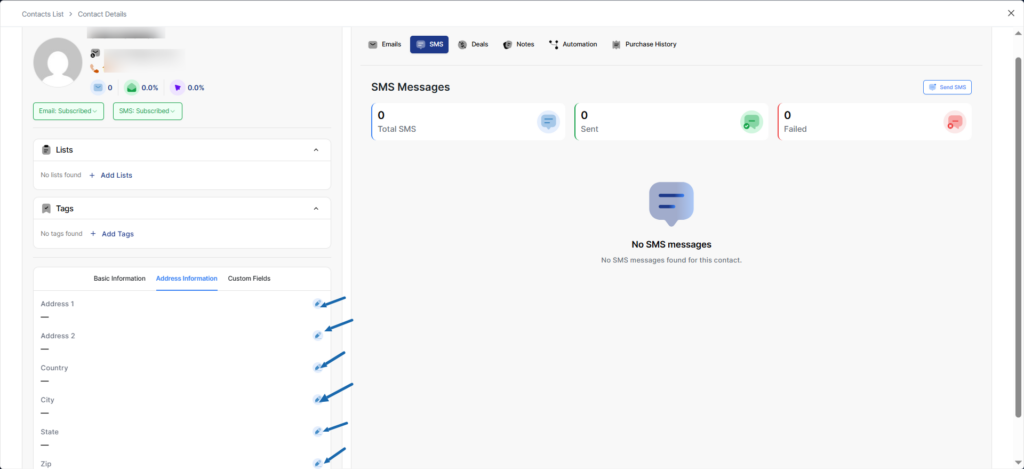Edit the State field using pencil icon
1024x469 pixels.
[317, 431]
